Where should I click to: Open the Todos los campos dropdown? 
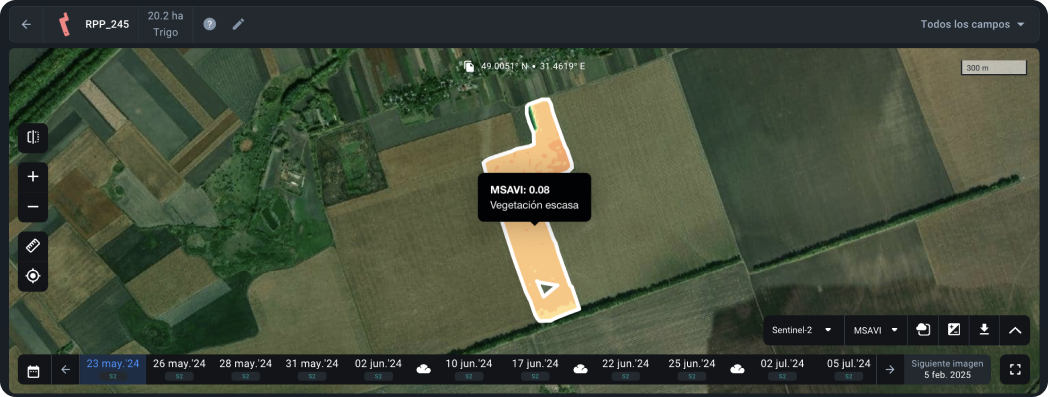[x=972, y=24]
